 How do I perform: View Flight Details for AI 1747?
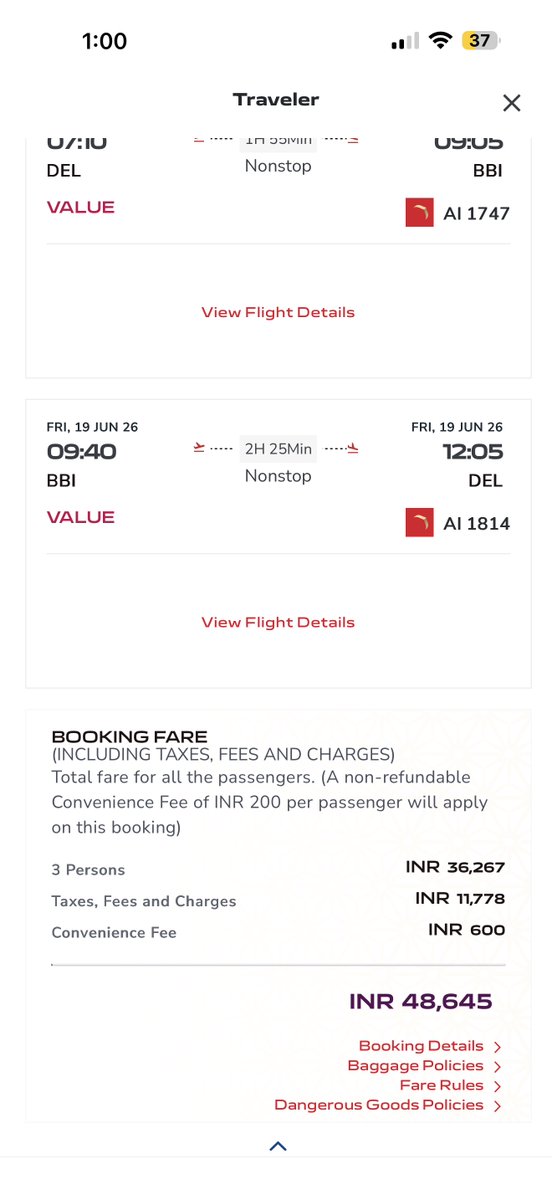tap(278, 312)
